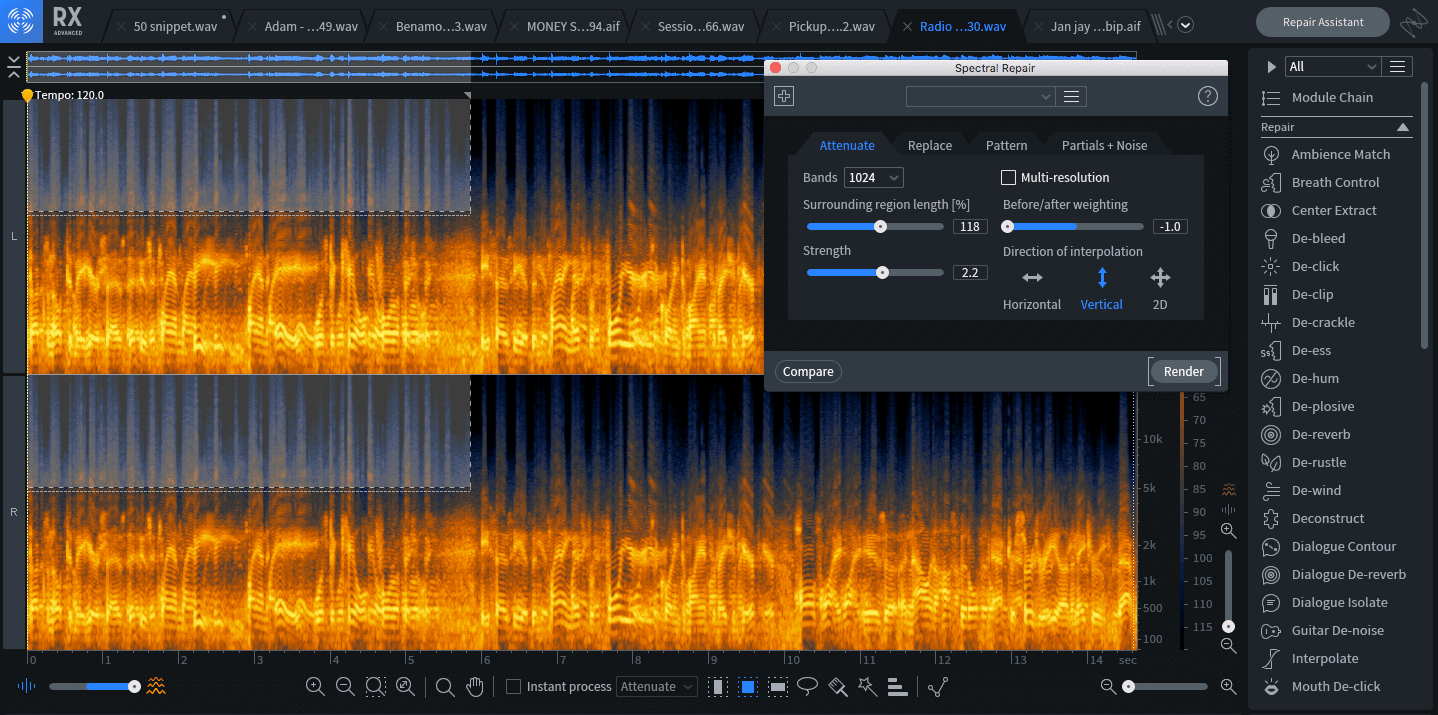Adjust Before/after weighting slider
The height and width of the screenshot is (715, 1438).
1074,227
